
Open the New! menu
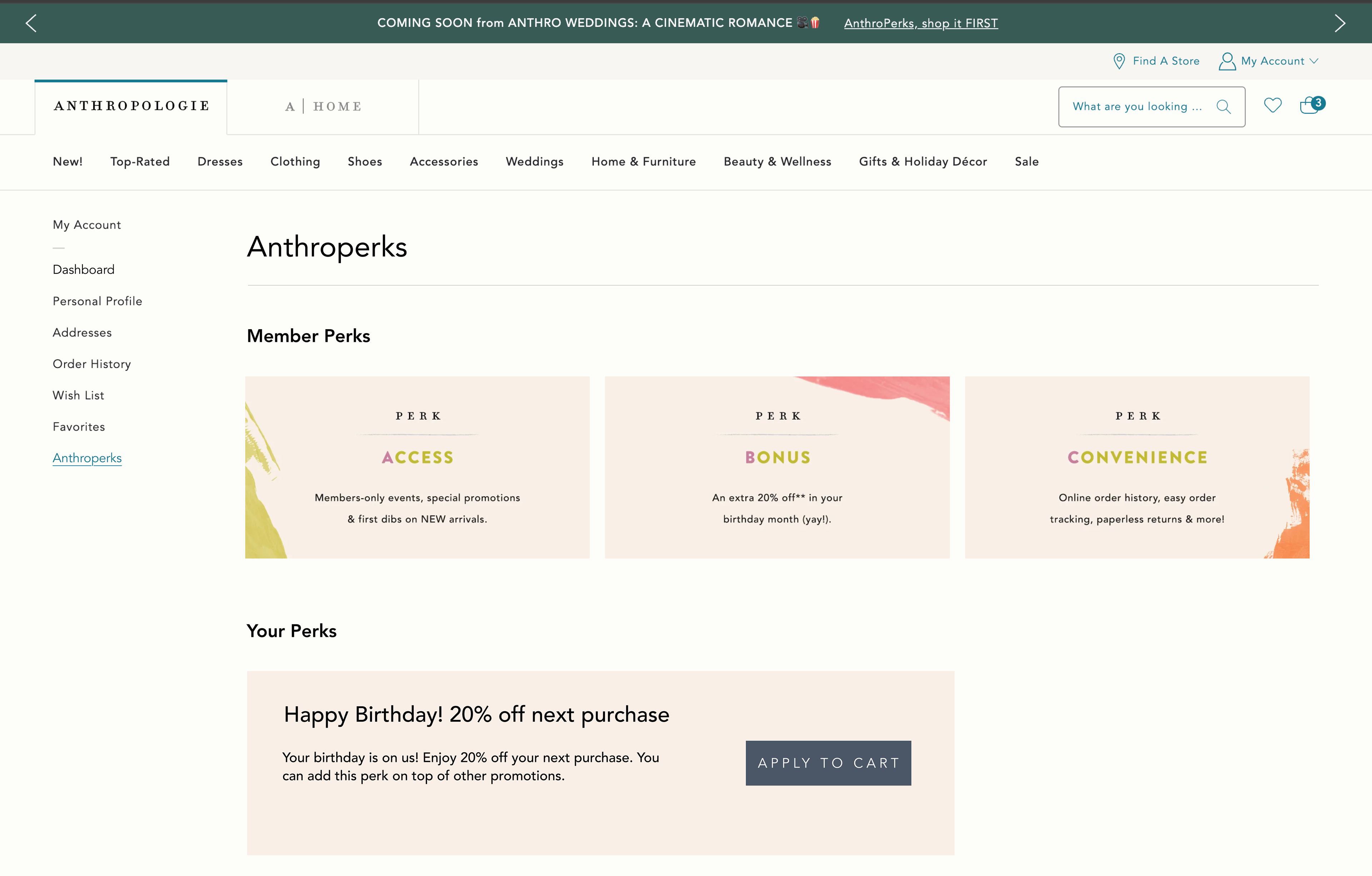[68, 162]
